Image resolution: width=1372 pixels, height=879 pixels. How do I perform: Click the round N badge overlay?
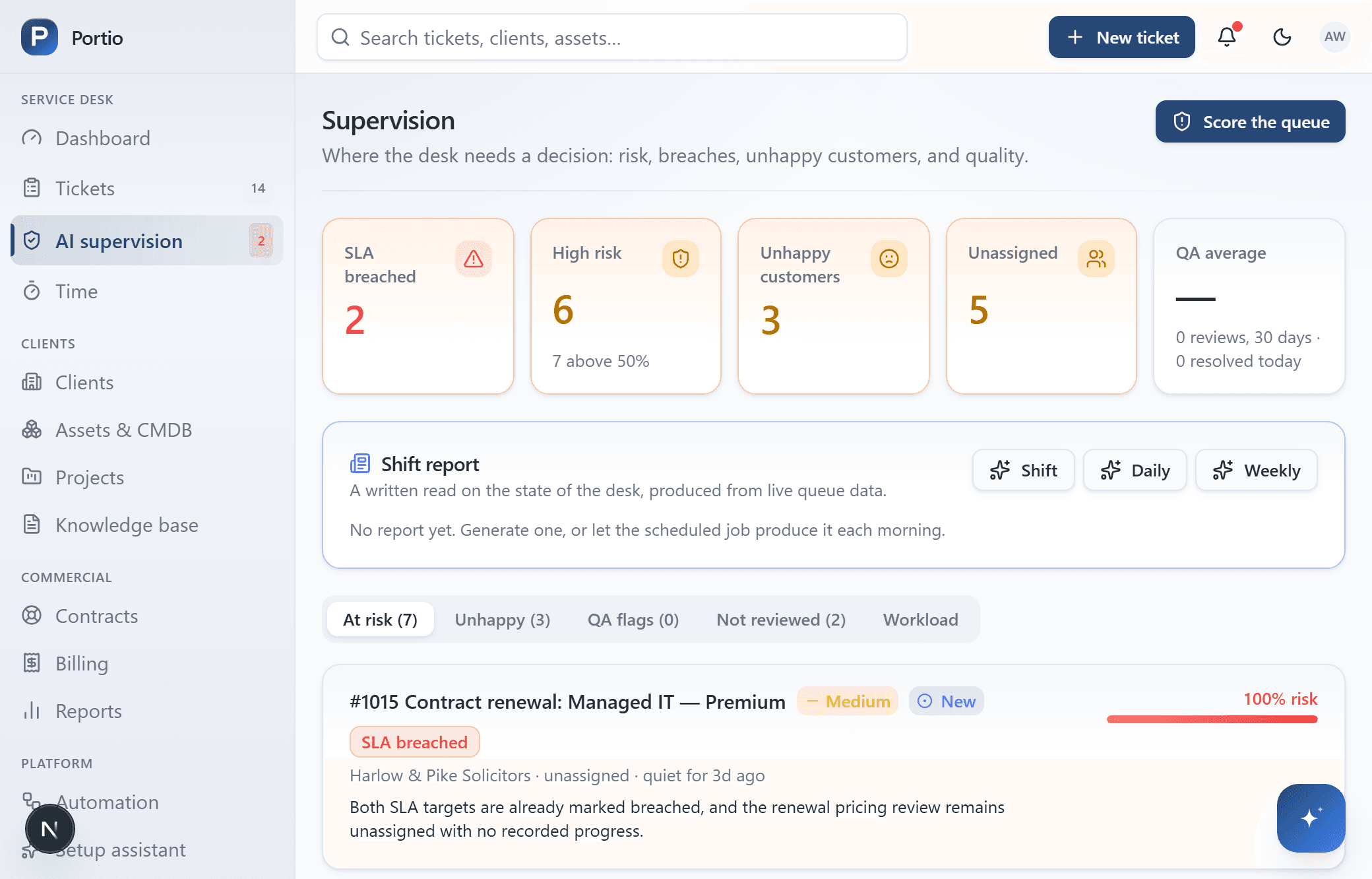49,829
